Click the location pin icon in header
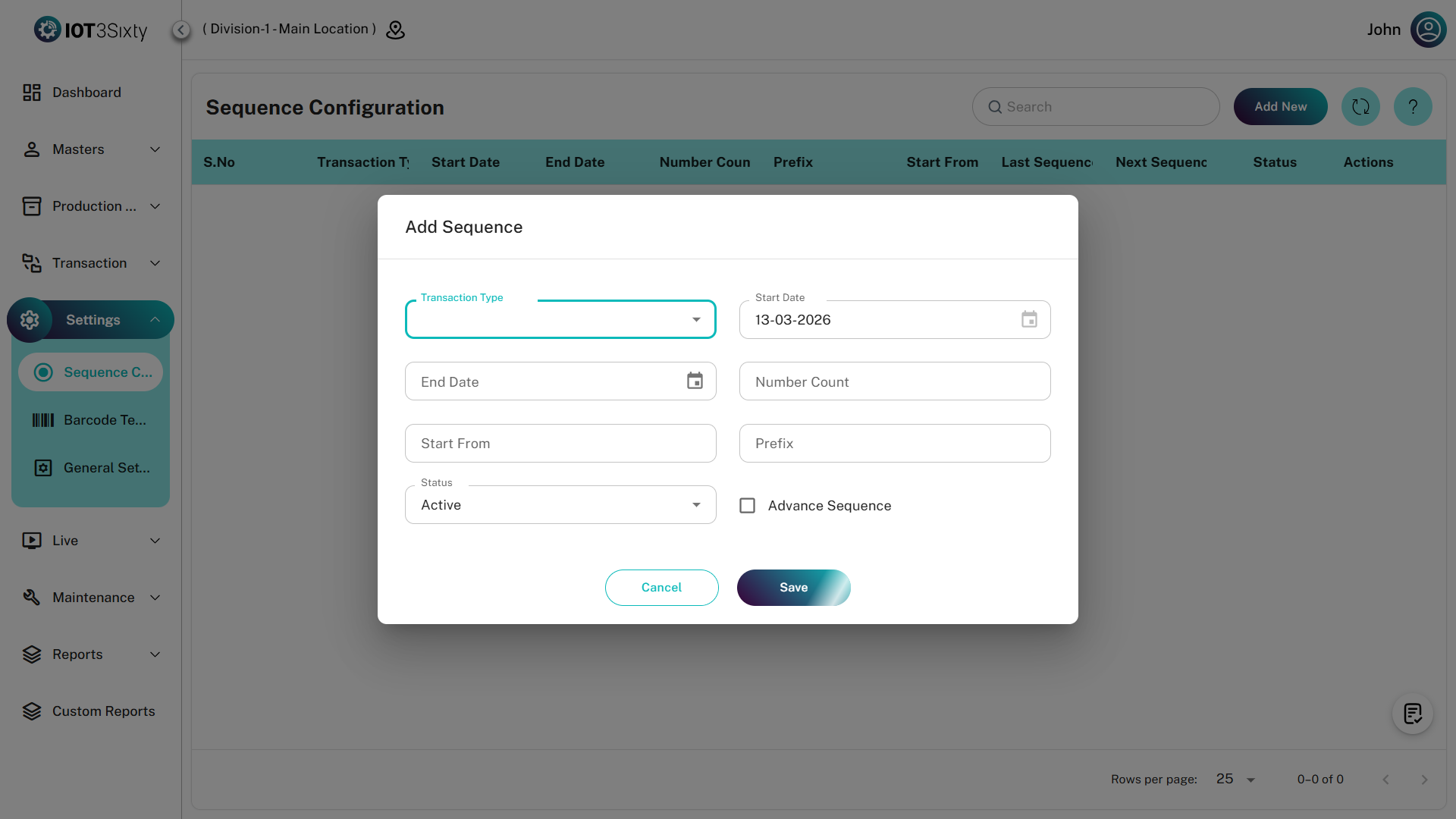The image size is (1456, 819). click(x=395, y=30)
